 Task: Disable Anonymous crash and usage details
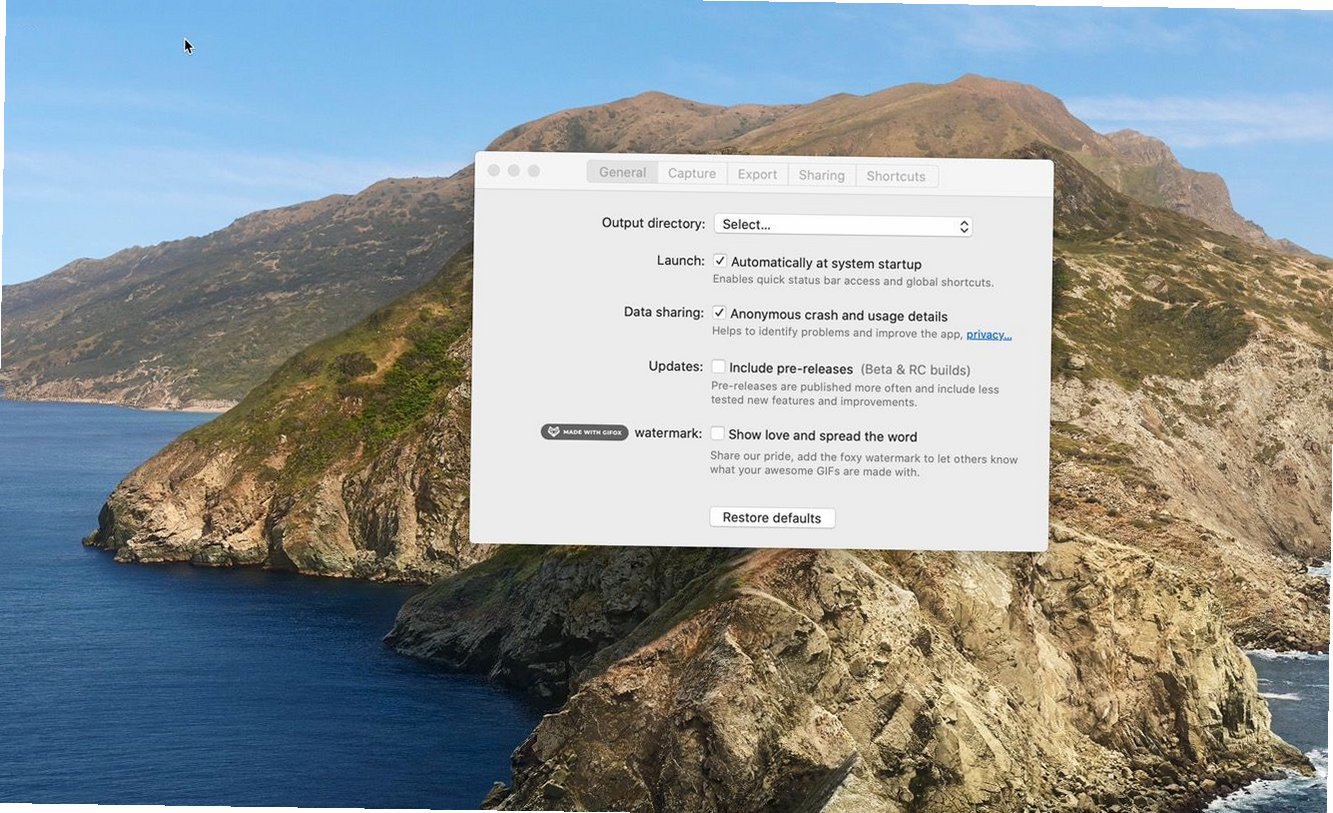(719, 313)
